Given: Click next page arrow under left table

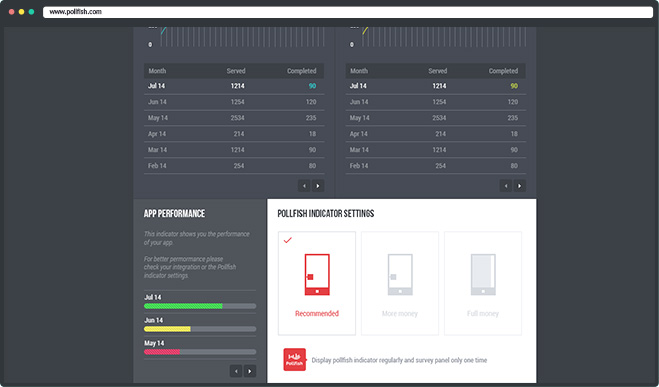Looking at the screenshot, I should [x=318, y=186].
